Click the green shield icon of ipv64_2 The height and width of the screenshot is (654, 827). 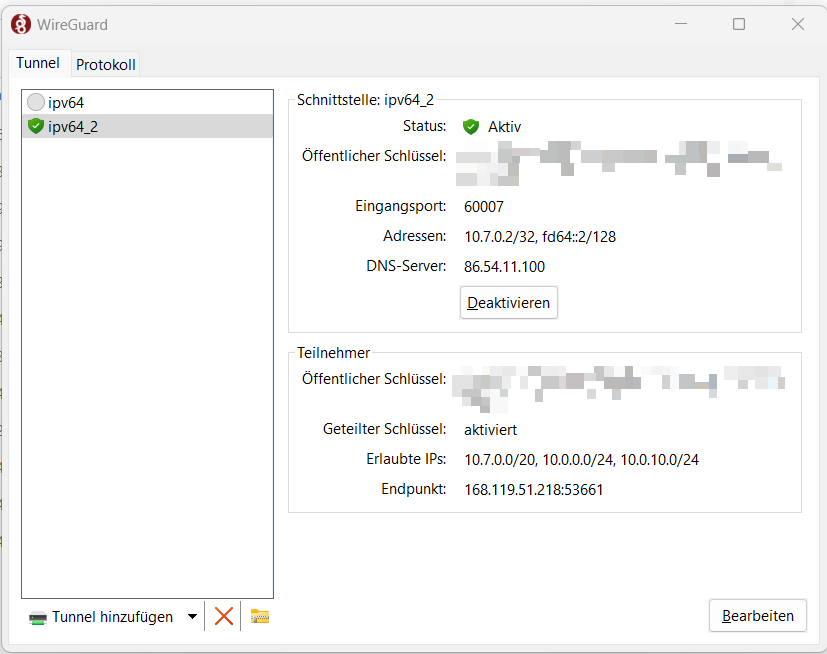point(36,126)
